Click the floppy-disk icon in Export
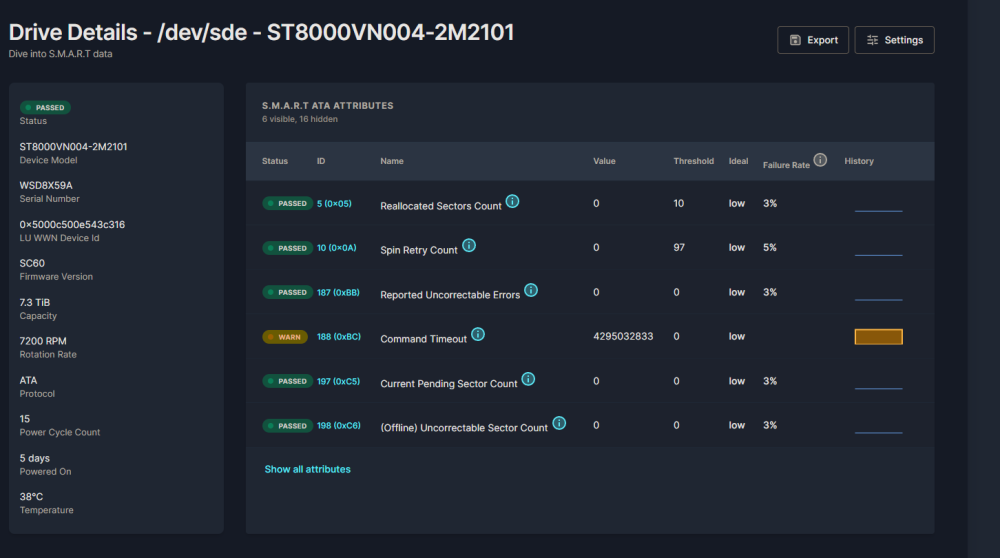The width and height of the screenshot is (1000, 558). tap(795, 40)
